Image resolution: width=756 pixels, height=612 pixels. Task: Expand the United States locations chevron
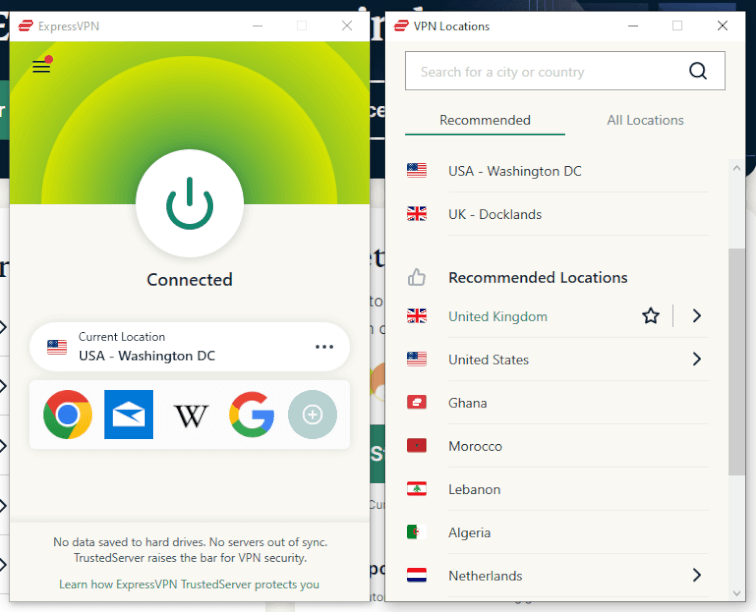coord(696,359)
